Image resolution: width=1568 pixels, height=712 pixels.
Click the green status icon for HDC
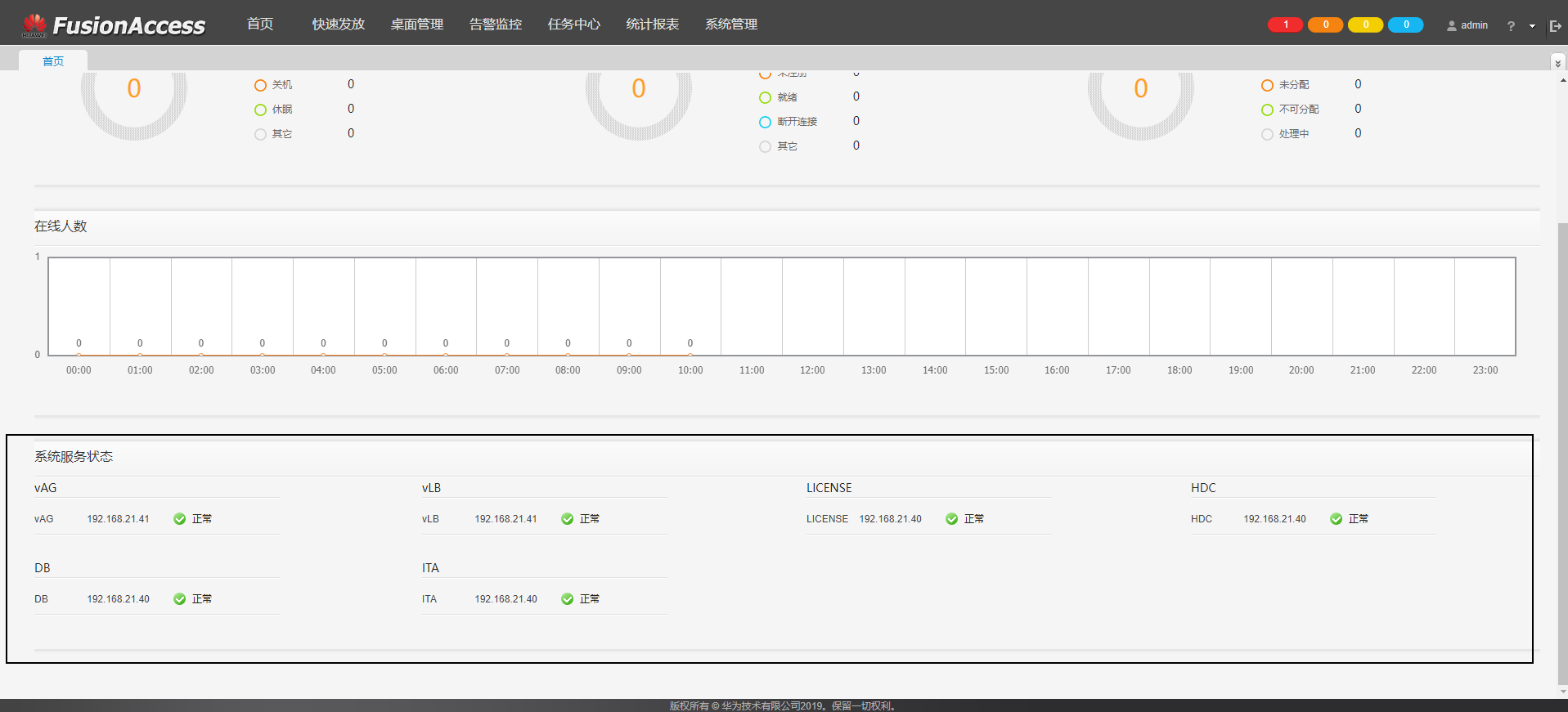click(1336, 519)
